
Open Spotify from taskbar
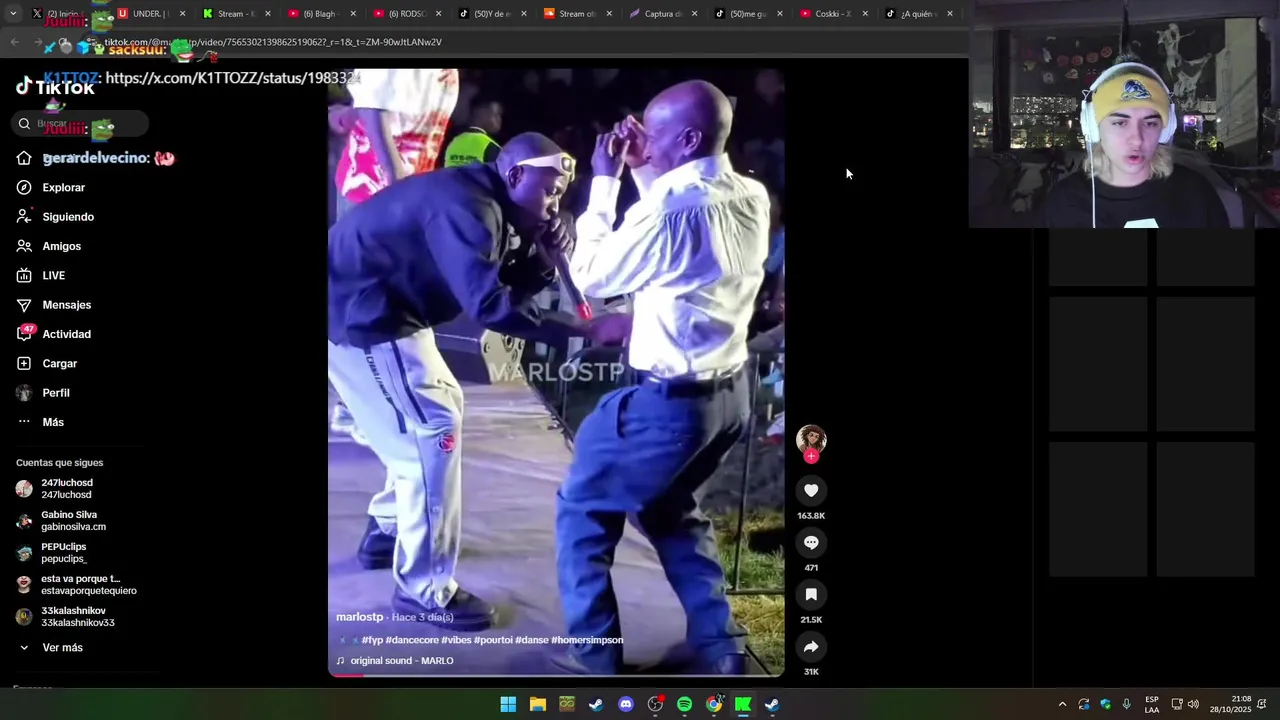684,704
